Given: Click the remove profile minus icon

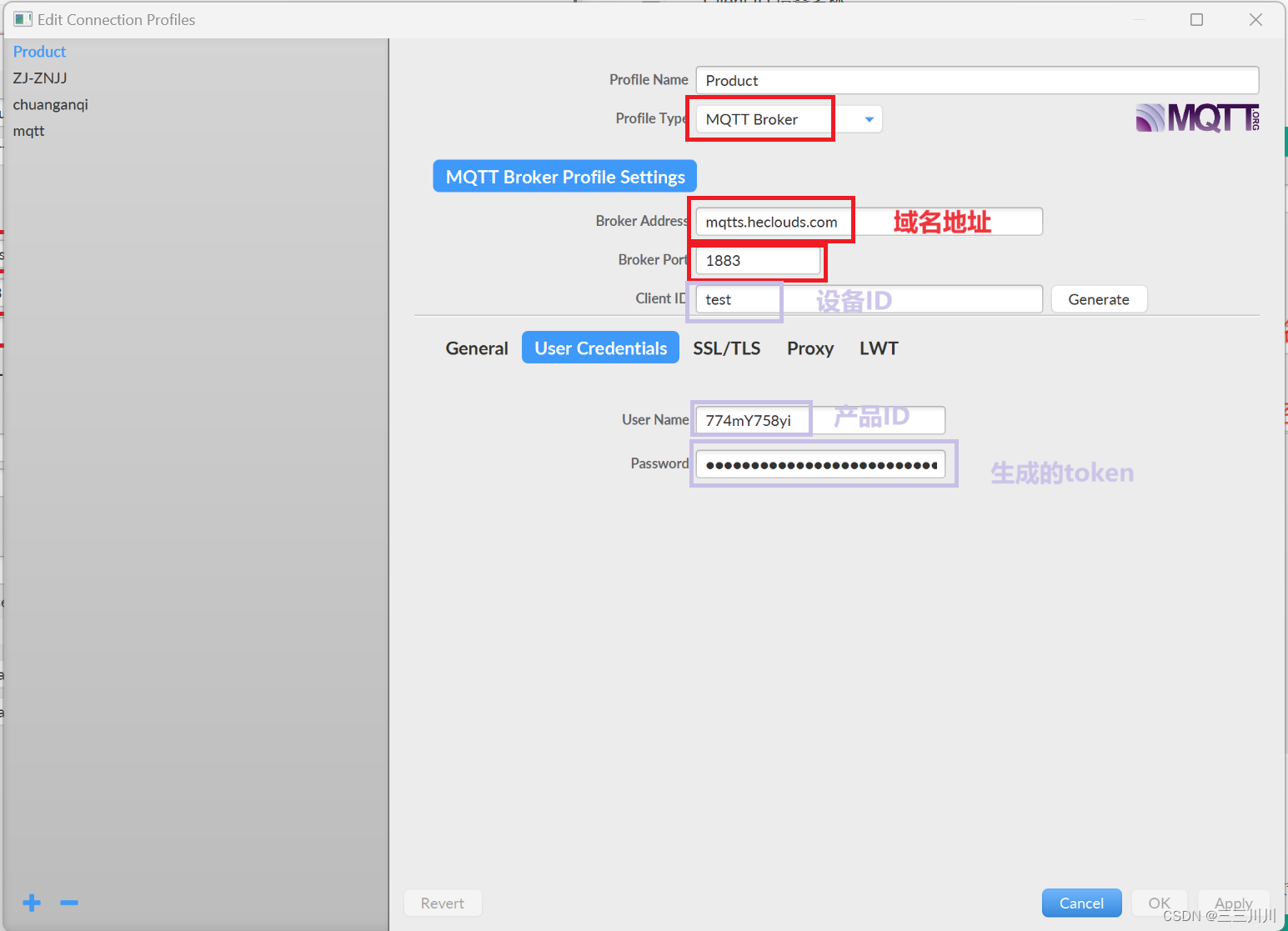Looking at the screenshot, I should [69, 903].
